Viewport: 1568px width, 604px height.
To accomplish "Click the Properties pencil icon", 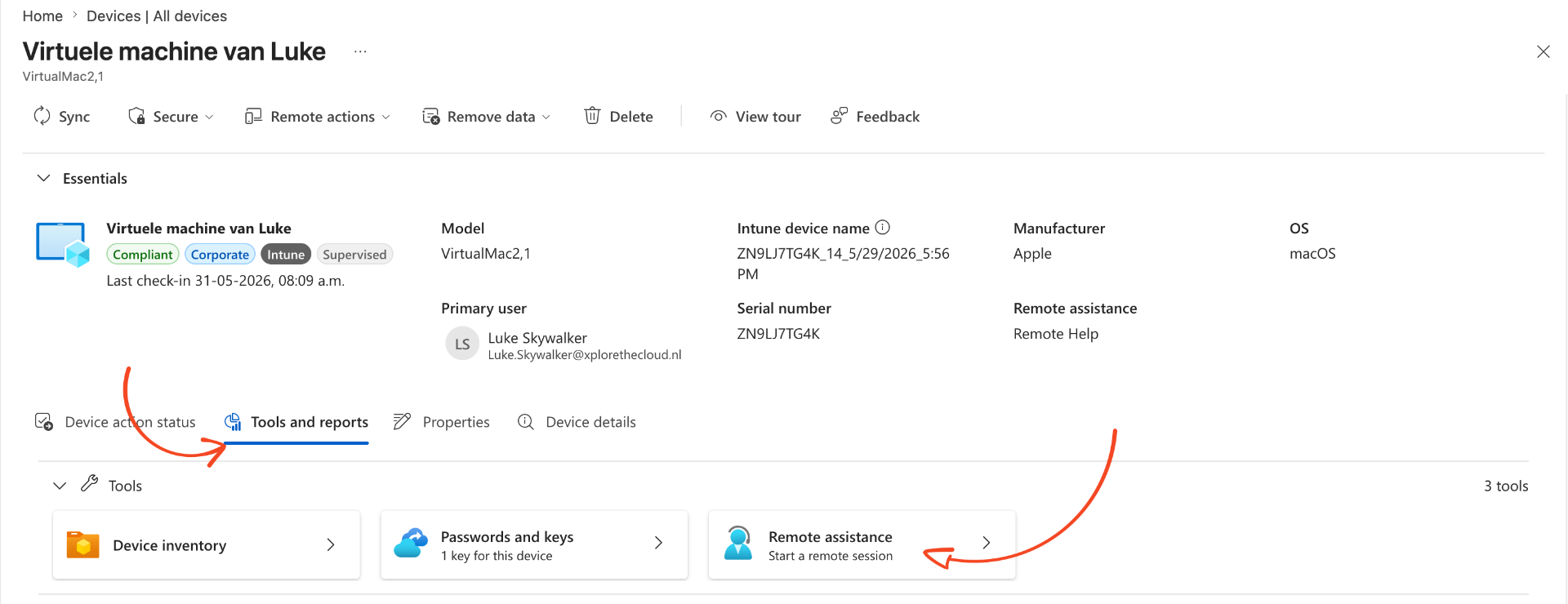I will click(402, 421).
